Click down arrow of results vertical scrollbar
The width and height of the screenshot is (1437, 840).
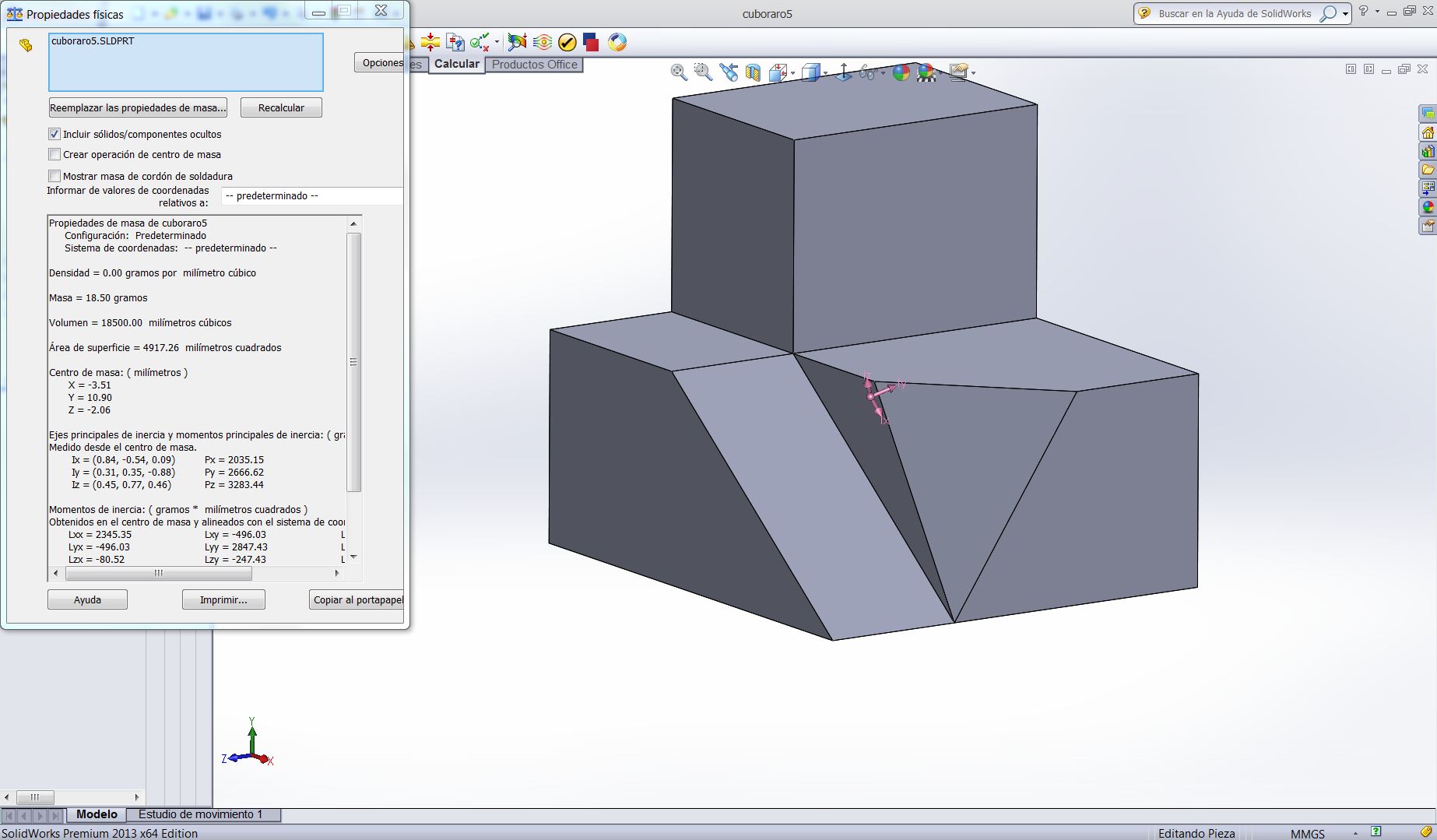point(353,557)
